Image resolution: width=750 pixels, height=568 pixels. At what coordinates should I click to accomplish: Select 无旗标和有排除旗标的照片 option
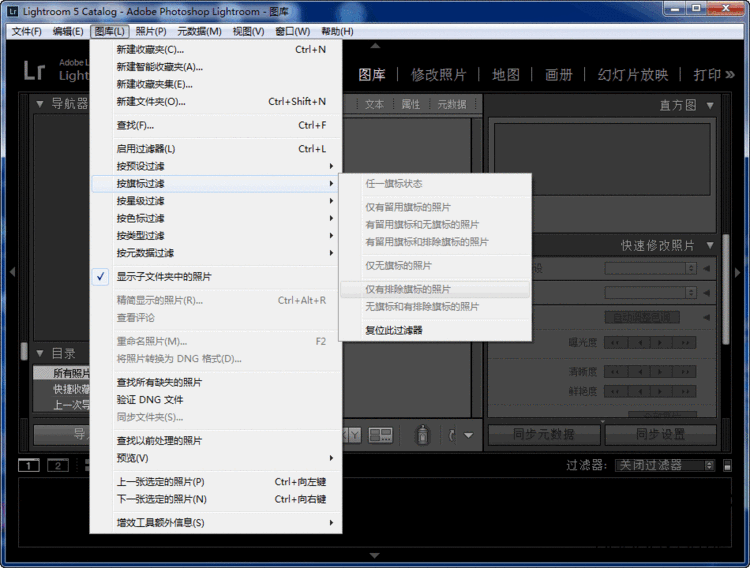(435, 307)
